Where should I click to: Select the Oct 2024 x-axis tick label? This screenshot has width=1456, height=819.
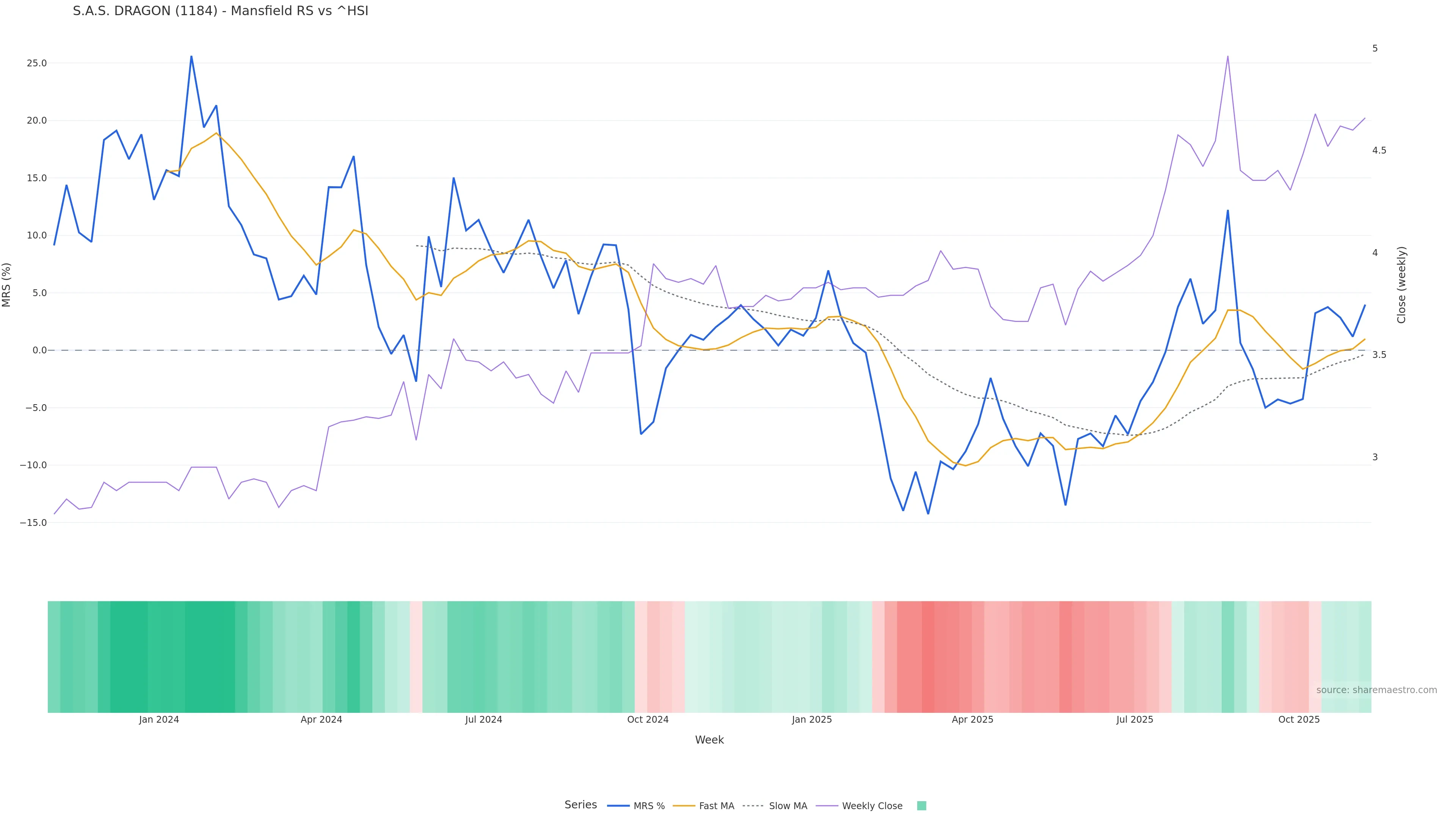648,720
